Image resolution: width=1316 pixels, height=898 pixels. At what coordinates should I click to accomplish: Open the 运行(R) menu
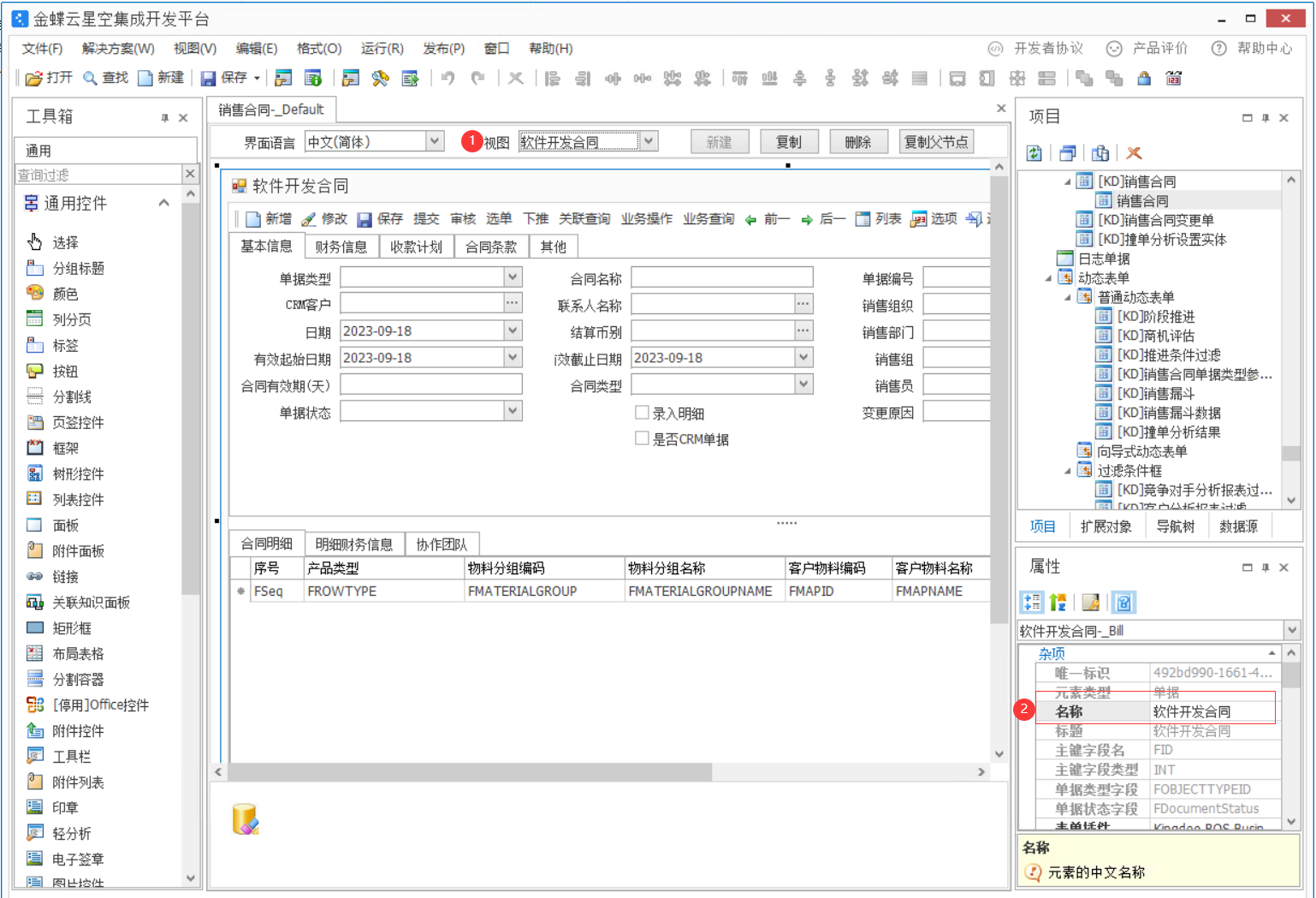pyautogui.click(x=382, y=49)
